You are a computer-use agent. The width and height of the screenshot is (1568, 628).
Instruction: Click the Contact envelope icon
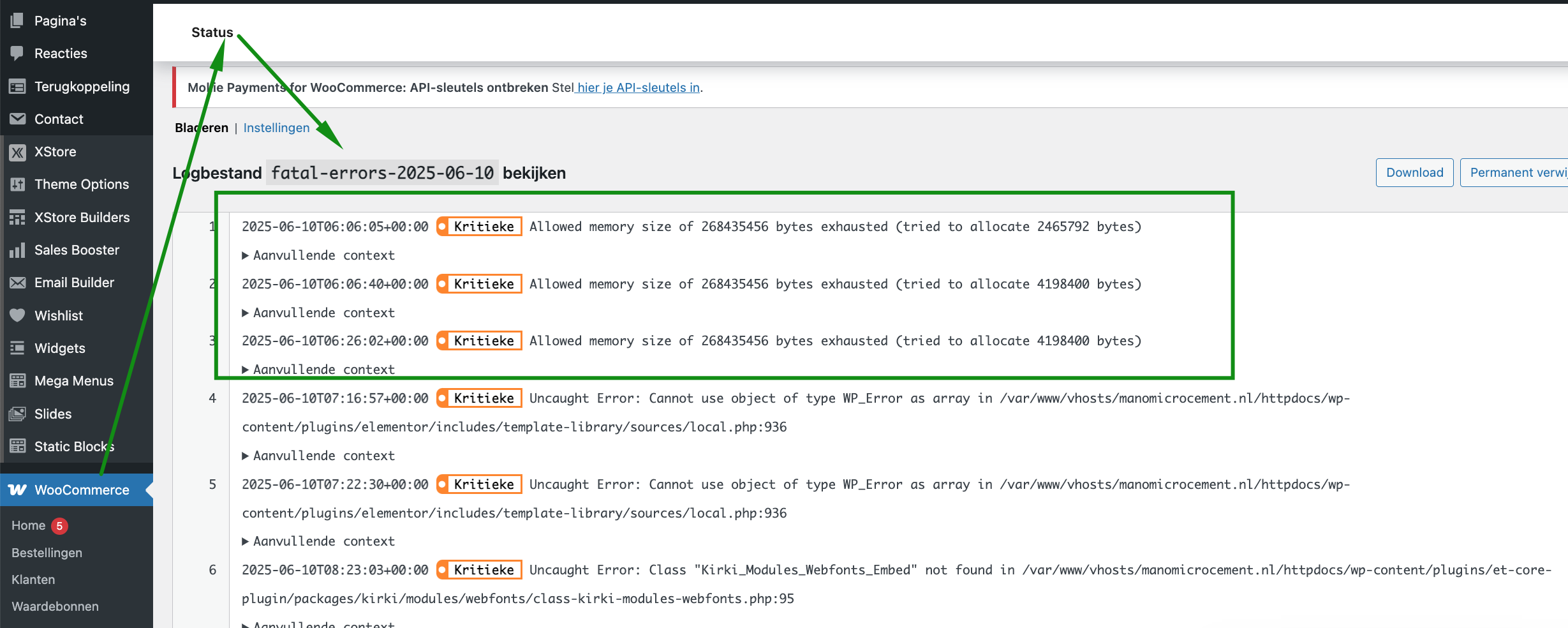17,119
